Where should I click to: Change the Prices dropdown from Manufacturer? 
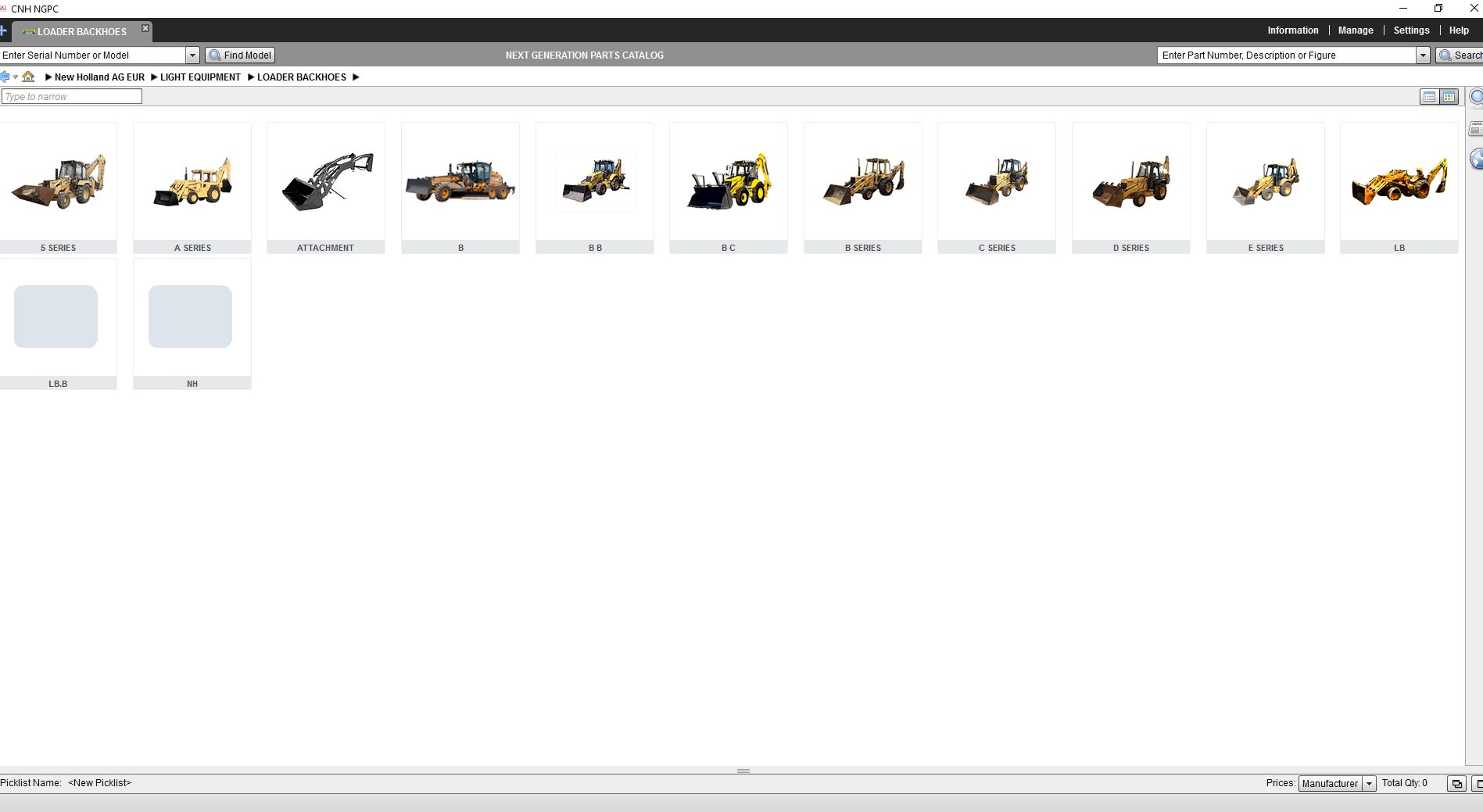1370,783
